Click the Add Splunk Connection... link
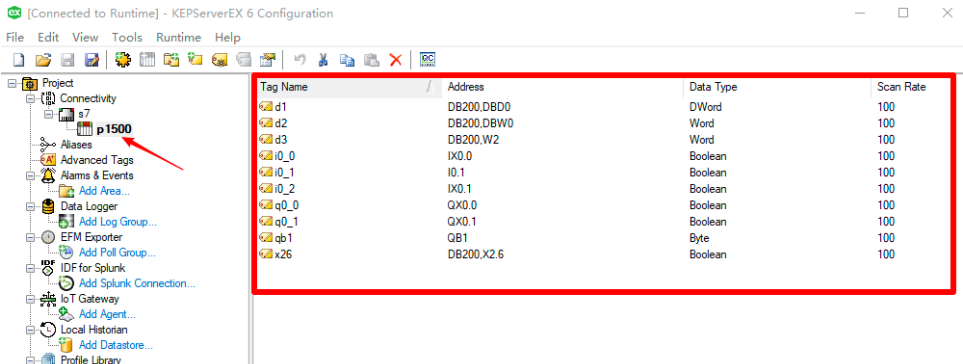 [x=137, y=284]
